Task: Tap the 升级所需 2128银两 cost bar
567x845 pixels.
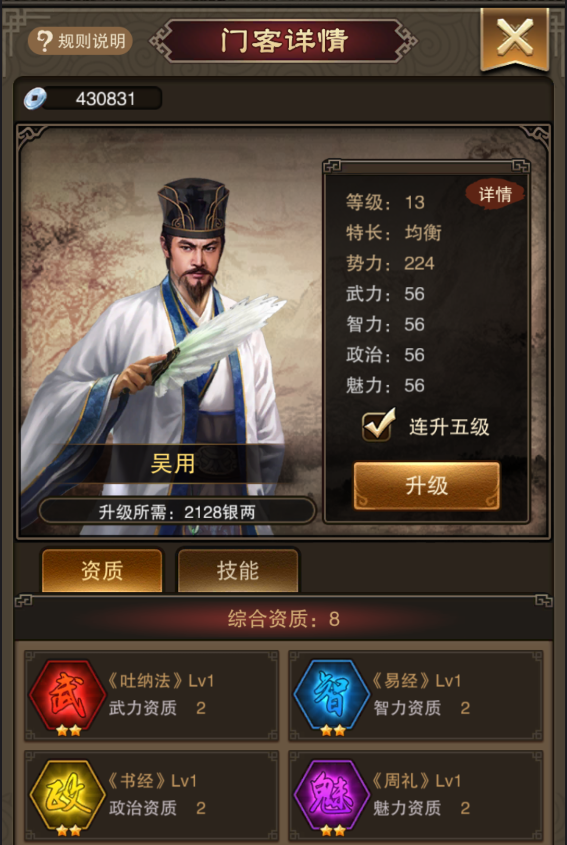Action: pos(177,511)
